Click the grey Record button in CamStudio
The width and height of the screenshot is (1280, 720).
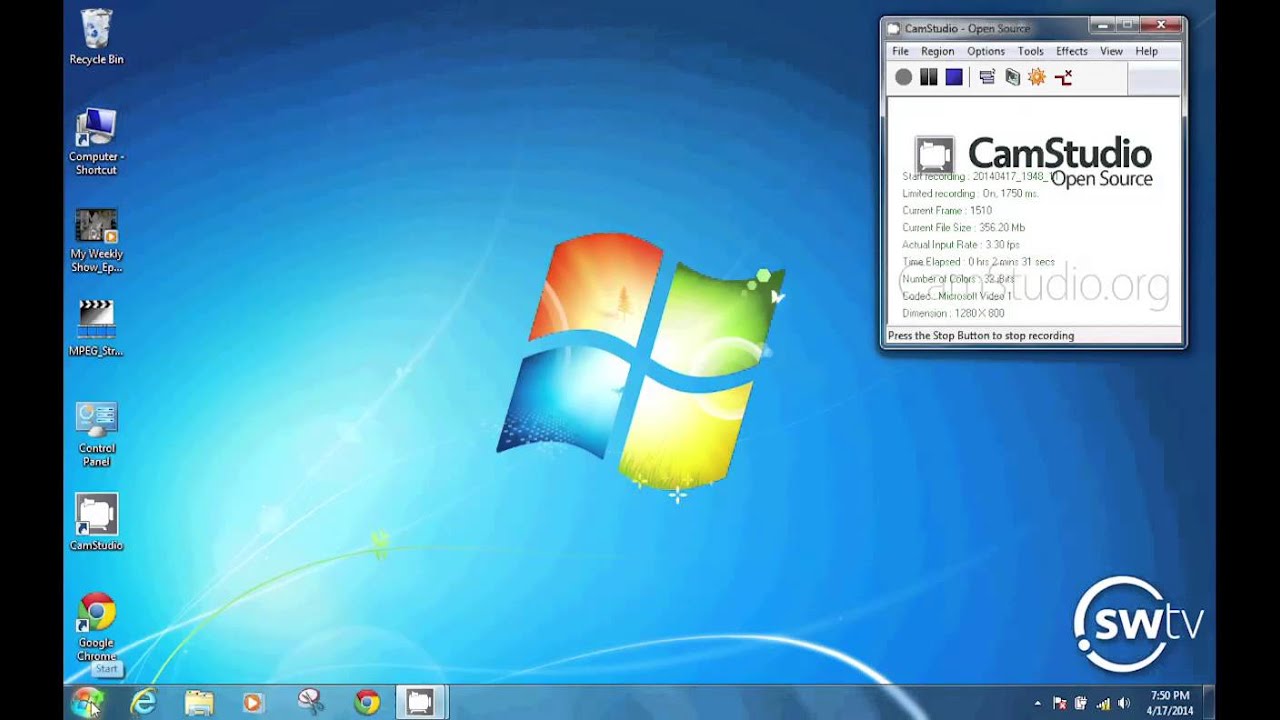click(x=904, y=77)
